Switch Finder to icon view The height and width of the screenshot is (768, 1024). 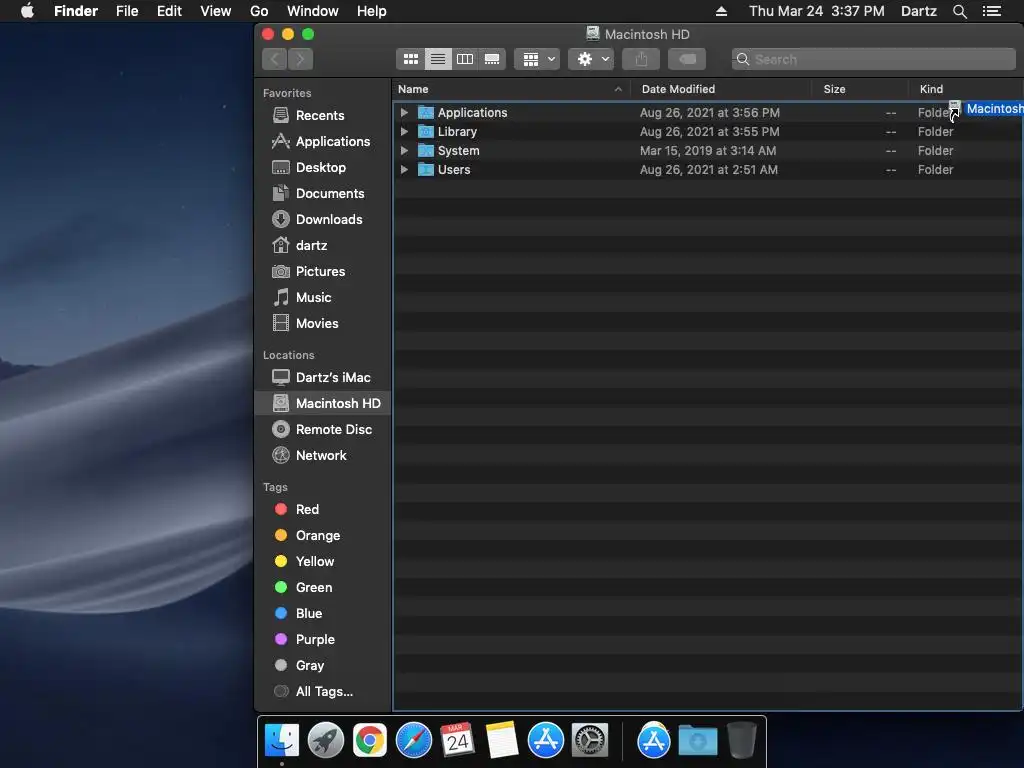(410, 59)
